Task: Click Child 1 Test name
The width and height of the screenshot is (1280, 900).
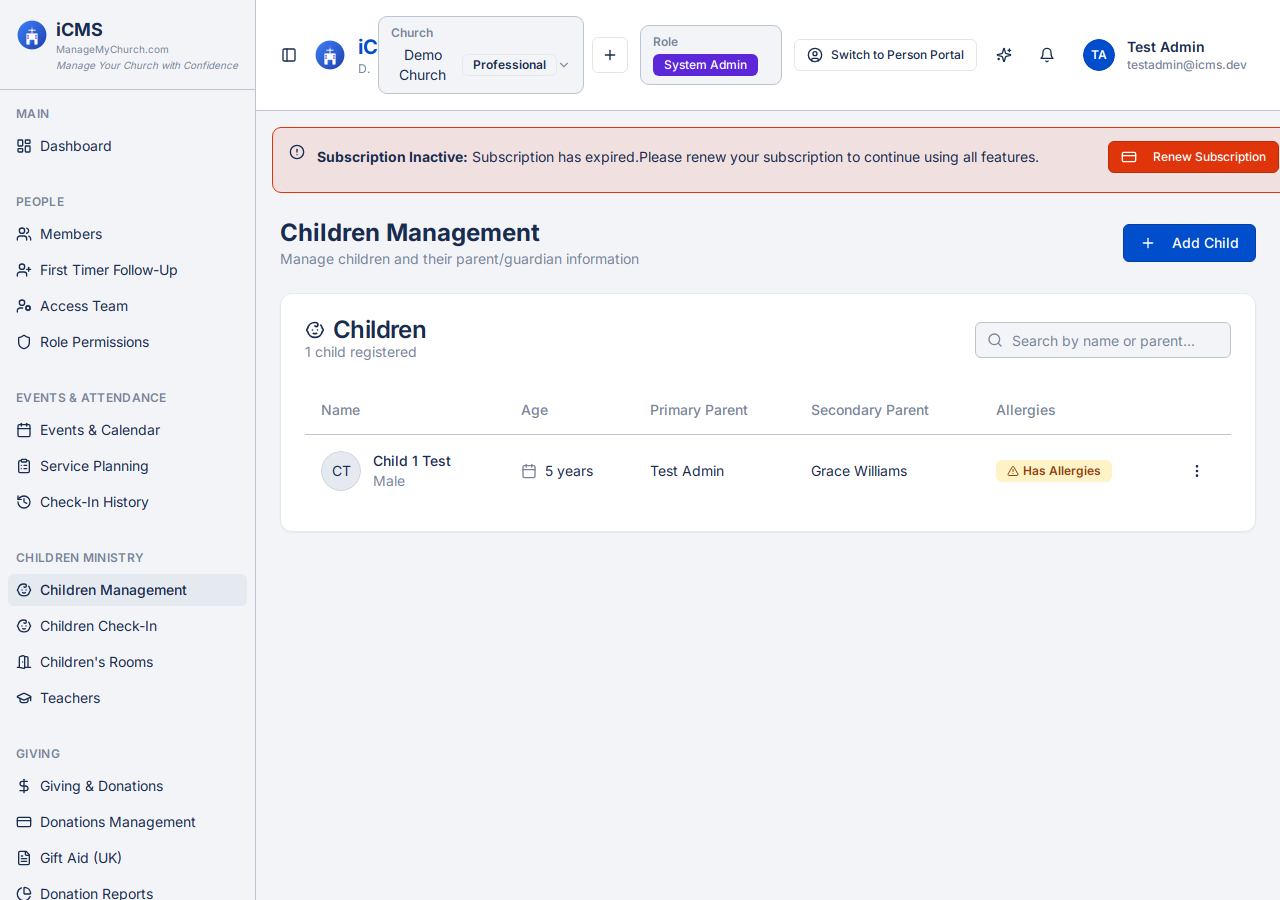Action: coord(412,461)
